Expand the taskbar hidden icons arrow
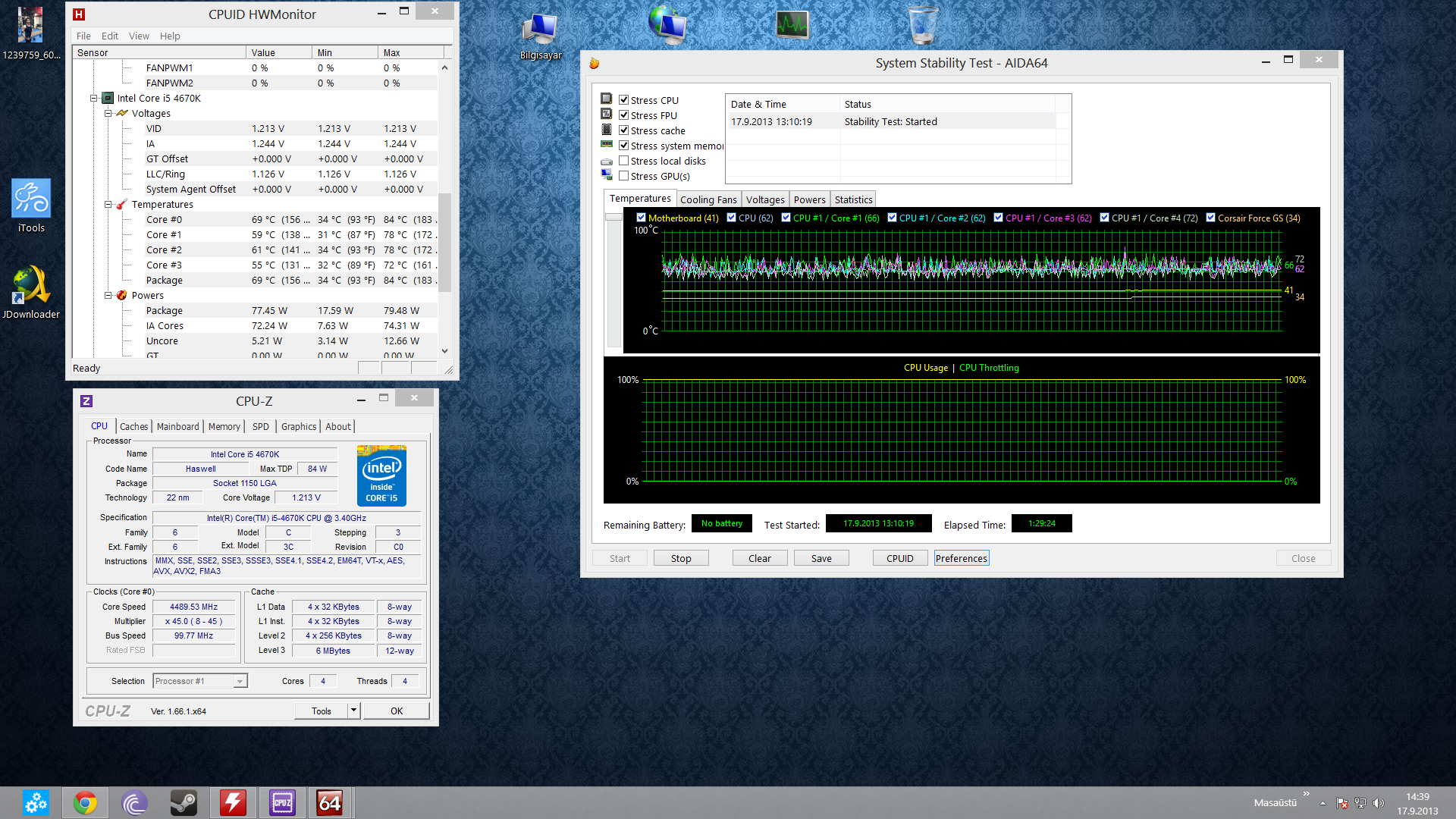Screen dimensions: 1456x819 pyautogui.click(x=1323, y=803)
